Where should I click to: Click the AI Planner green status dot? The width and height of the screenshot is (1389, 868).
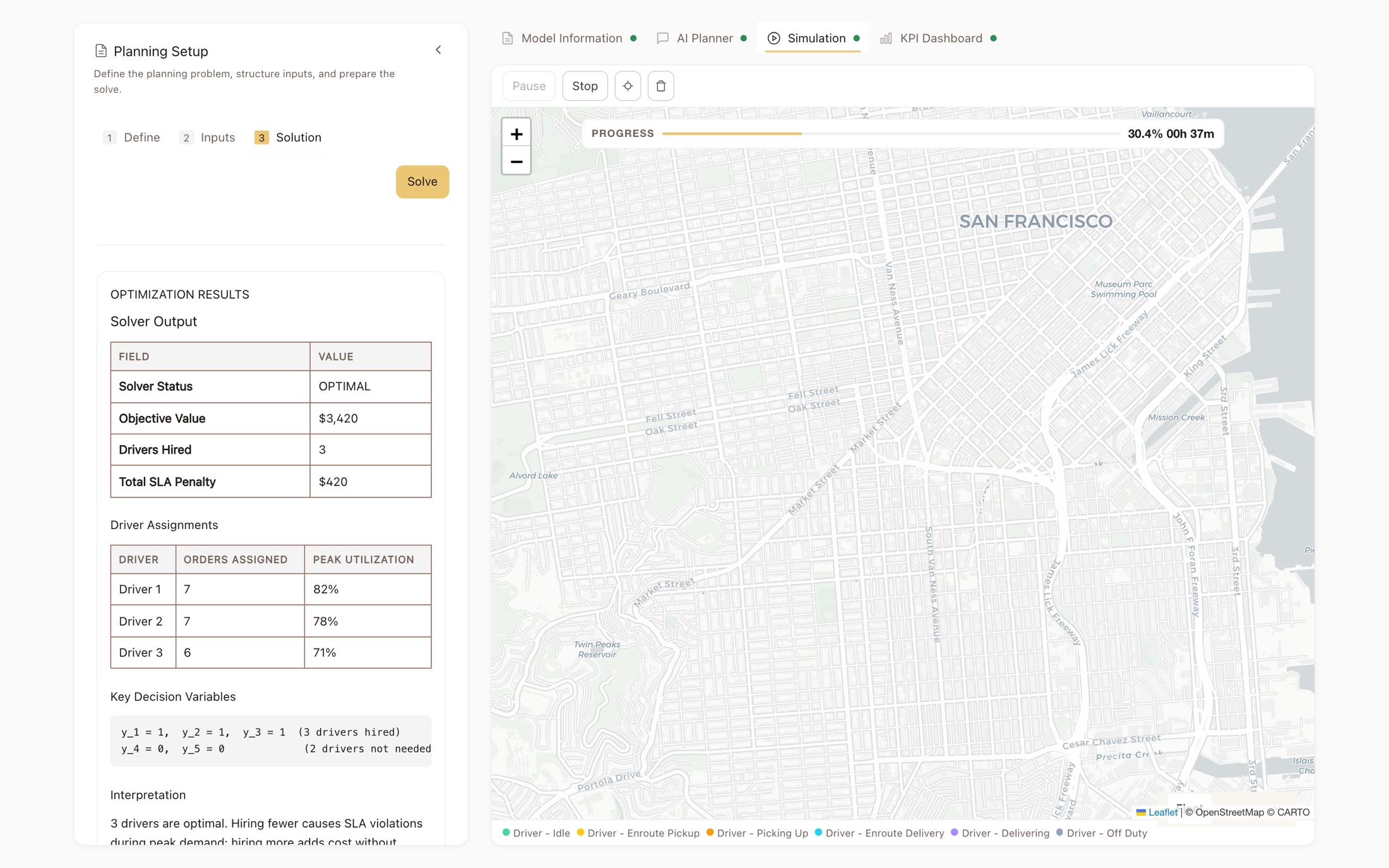point(744,39)
